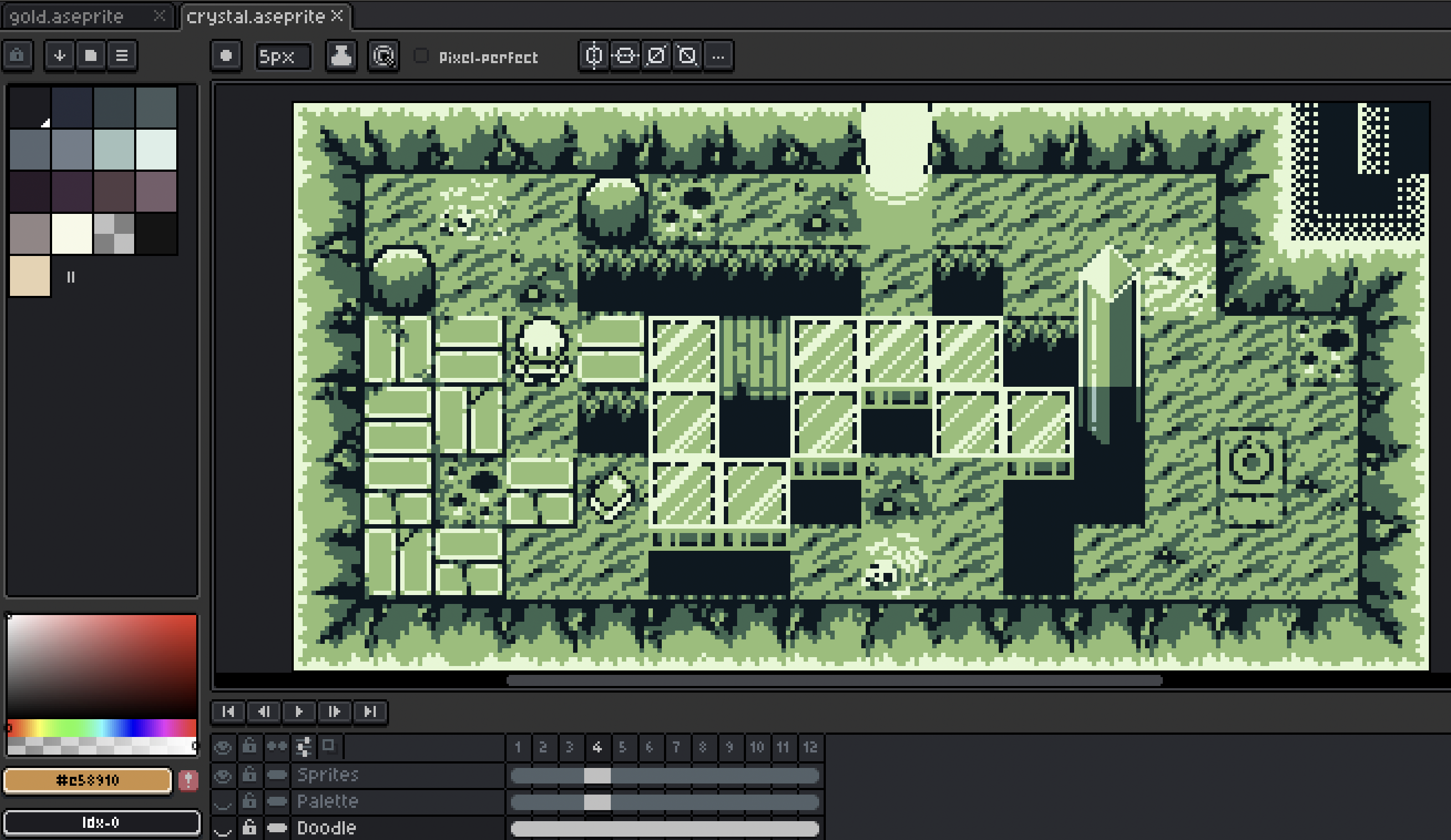Open timeline settings sliders icon
The height and width of the screenshot is (840, 1451).
[x=303, y=747]
